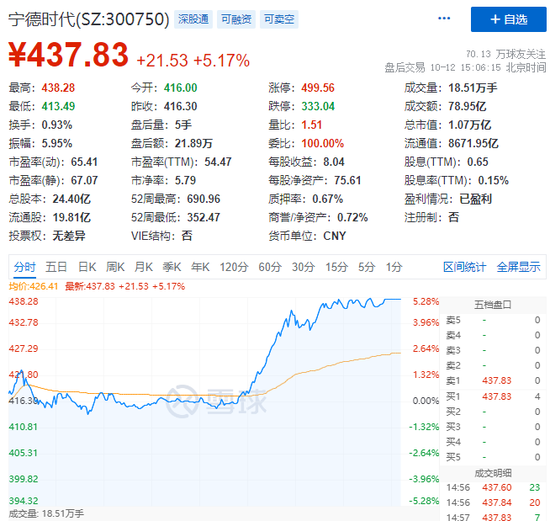Switch to 60分 interval tab
This screenshot has height=521, width=550.
[x=270, y=267]
